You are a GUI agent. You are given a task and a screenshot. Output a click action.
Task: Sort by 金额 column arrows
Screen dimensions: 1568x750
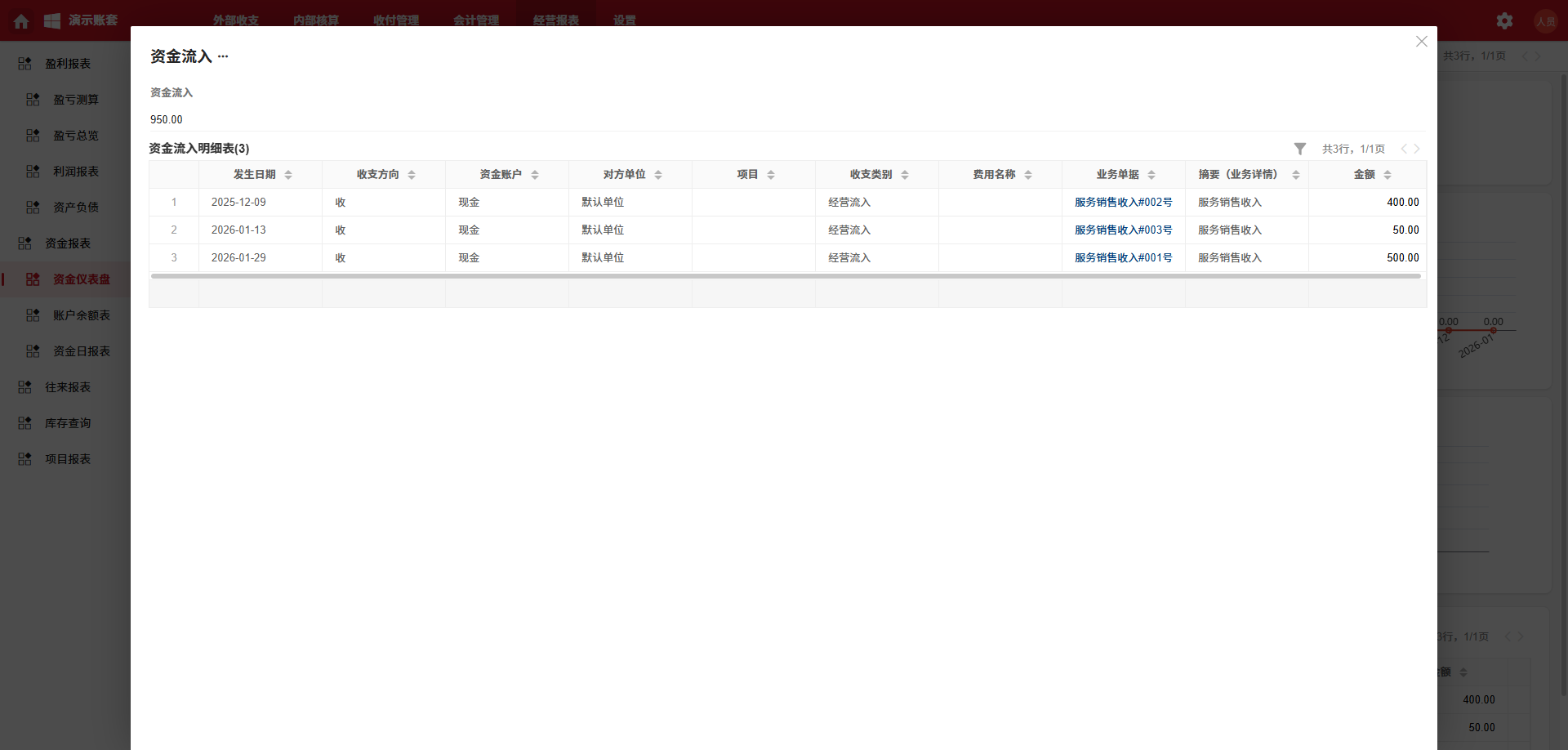tap(1387, 175)
